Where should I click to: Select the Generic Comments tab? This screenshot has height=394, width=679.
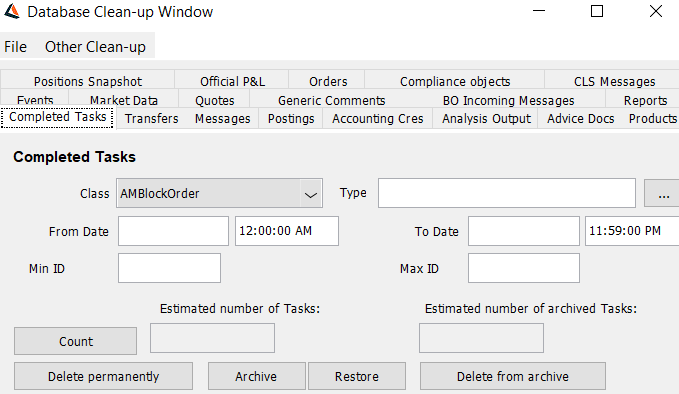pyautogui.click(x=332, y=100)
